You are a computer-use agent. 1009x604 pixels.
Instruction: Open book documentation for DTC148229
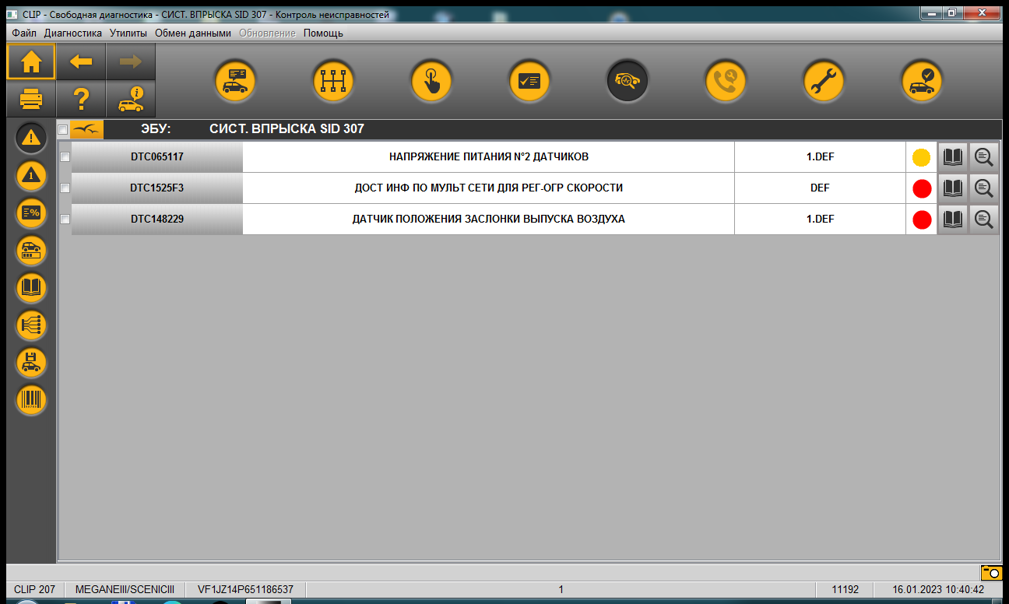(x=952, y=219)
